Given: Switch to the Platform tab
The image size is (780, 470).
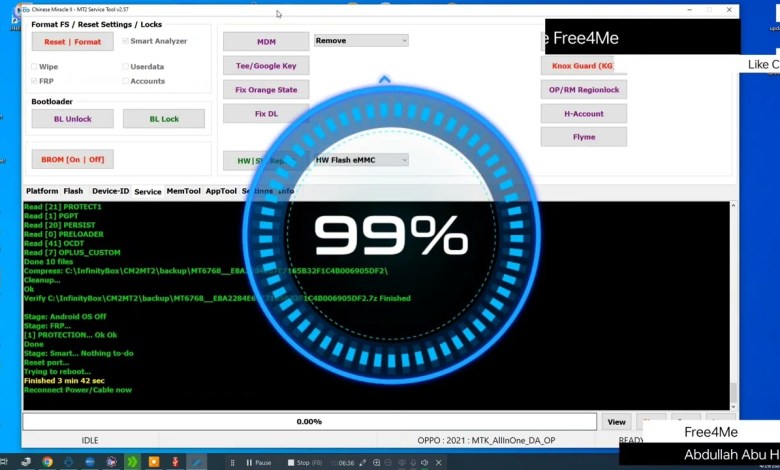Looking at the screenshot, I should click(x=42, y=191).
